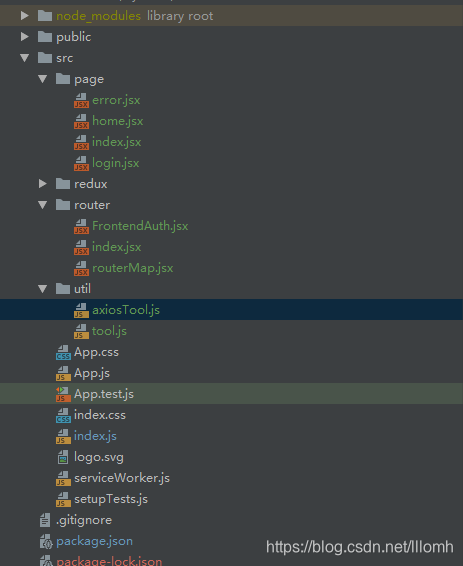Image resolution: width=463 pixels, height=566 pixels.
Task: Open tool.js file name
Action: click(109, 331)
